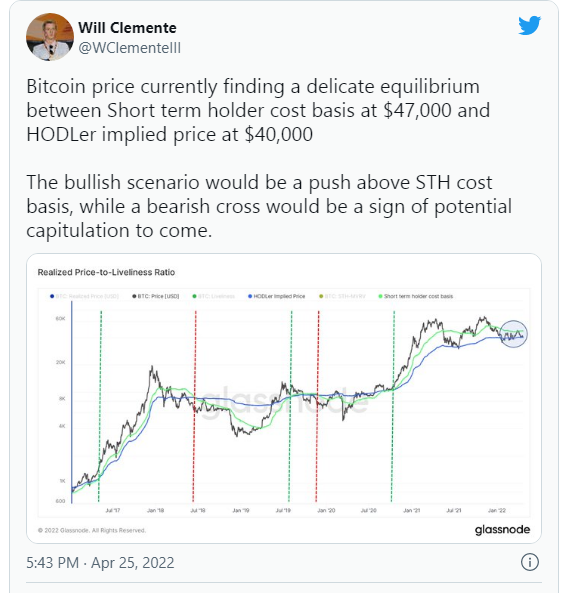The width and height of the screenshot is (564, 593).
Task: Open Will Clemente's profile picture
Action: point(50,37)
